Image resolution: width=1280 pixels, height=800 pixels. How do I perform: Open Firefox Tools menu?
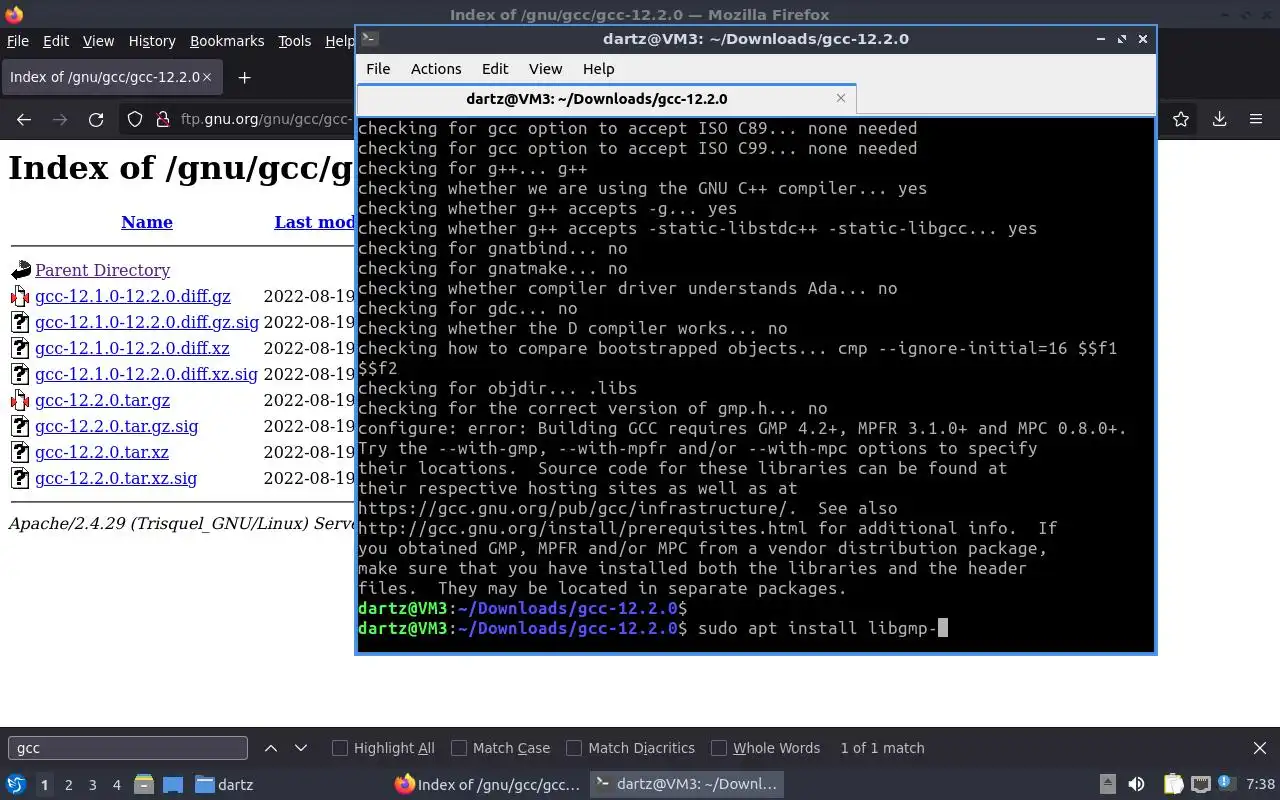tap(295, 41)
